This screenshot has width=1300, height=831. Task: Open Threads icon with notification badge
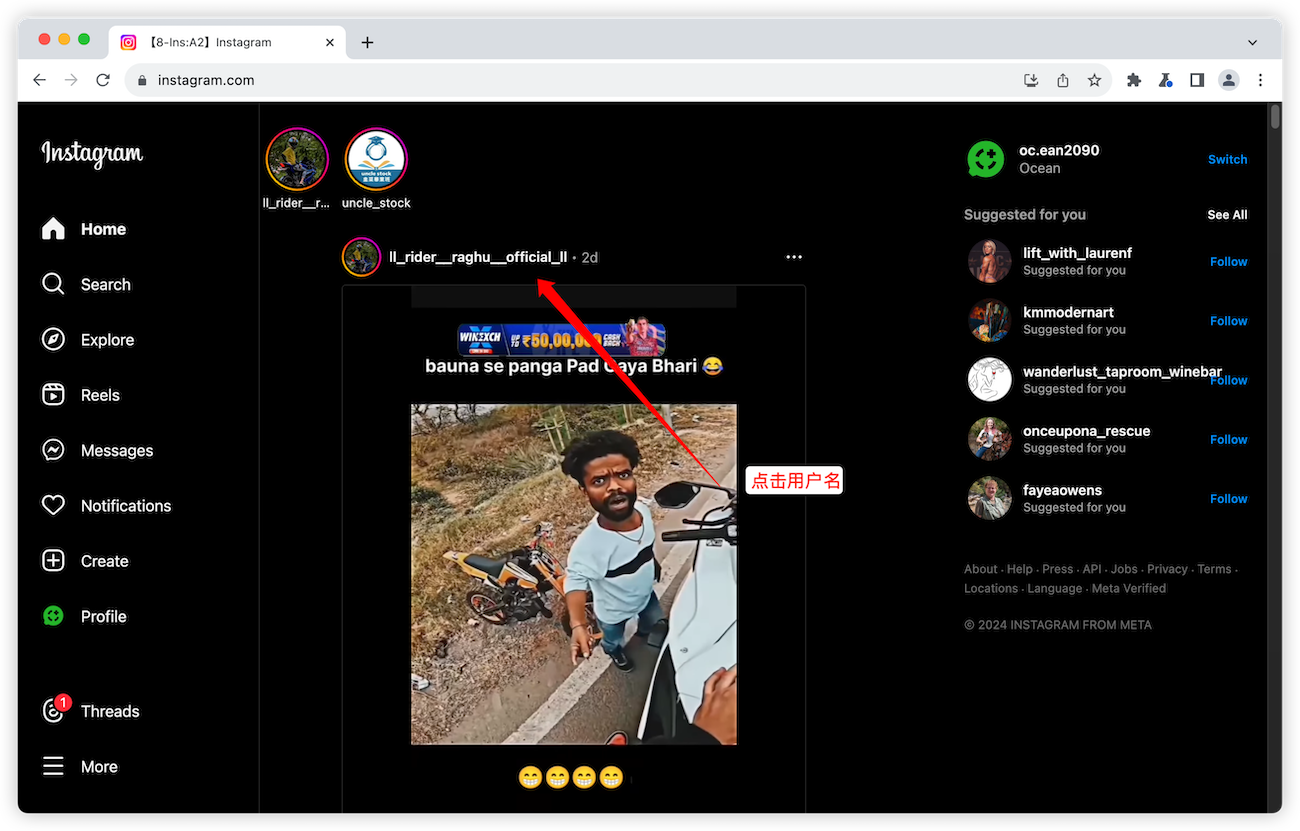coord(53,711)
